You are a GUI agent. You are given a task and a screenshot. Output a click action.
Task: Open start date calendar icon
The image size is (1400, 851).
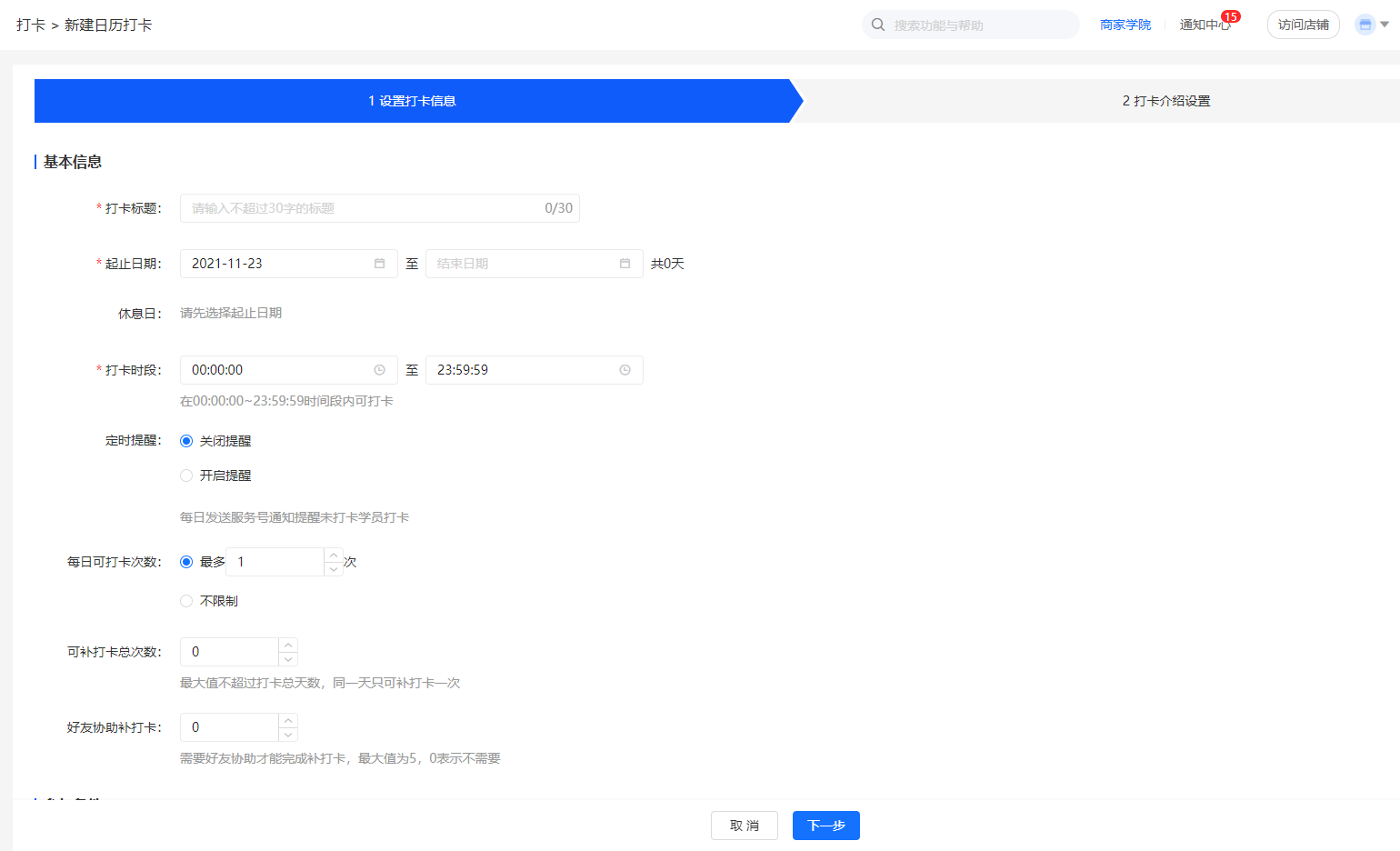[379, 264]
